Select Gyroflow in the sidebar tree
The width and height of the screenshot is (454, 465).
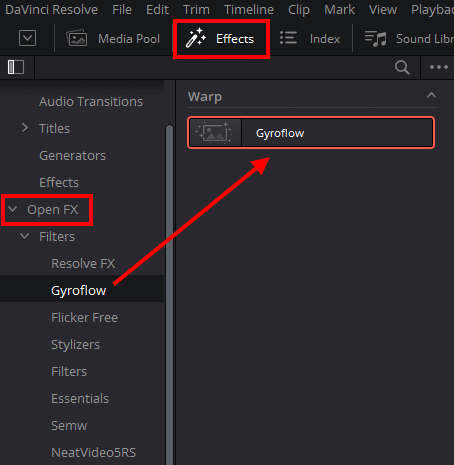click(79, 291)
